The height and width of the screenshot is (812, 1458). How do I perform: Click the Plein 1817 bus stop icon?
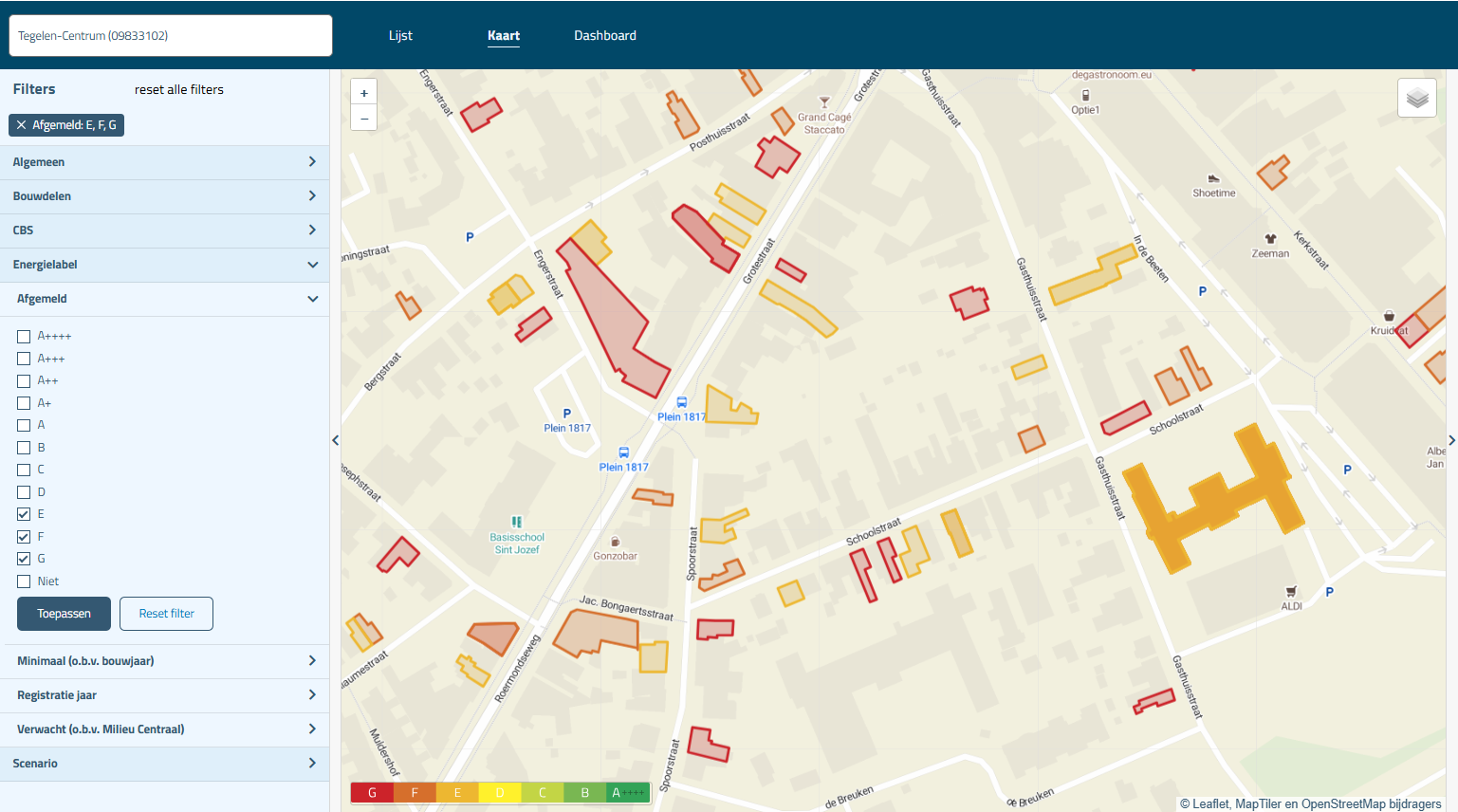pos(681,402)
